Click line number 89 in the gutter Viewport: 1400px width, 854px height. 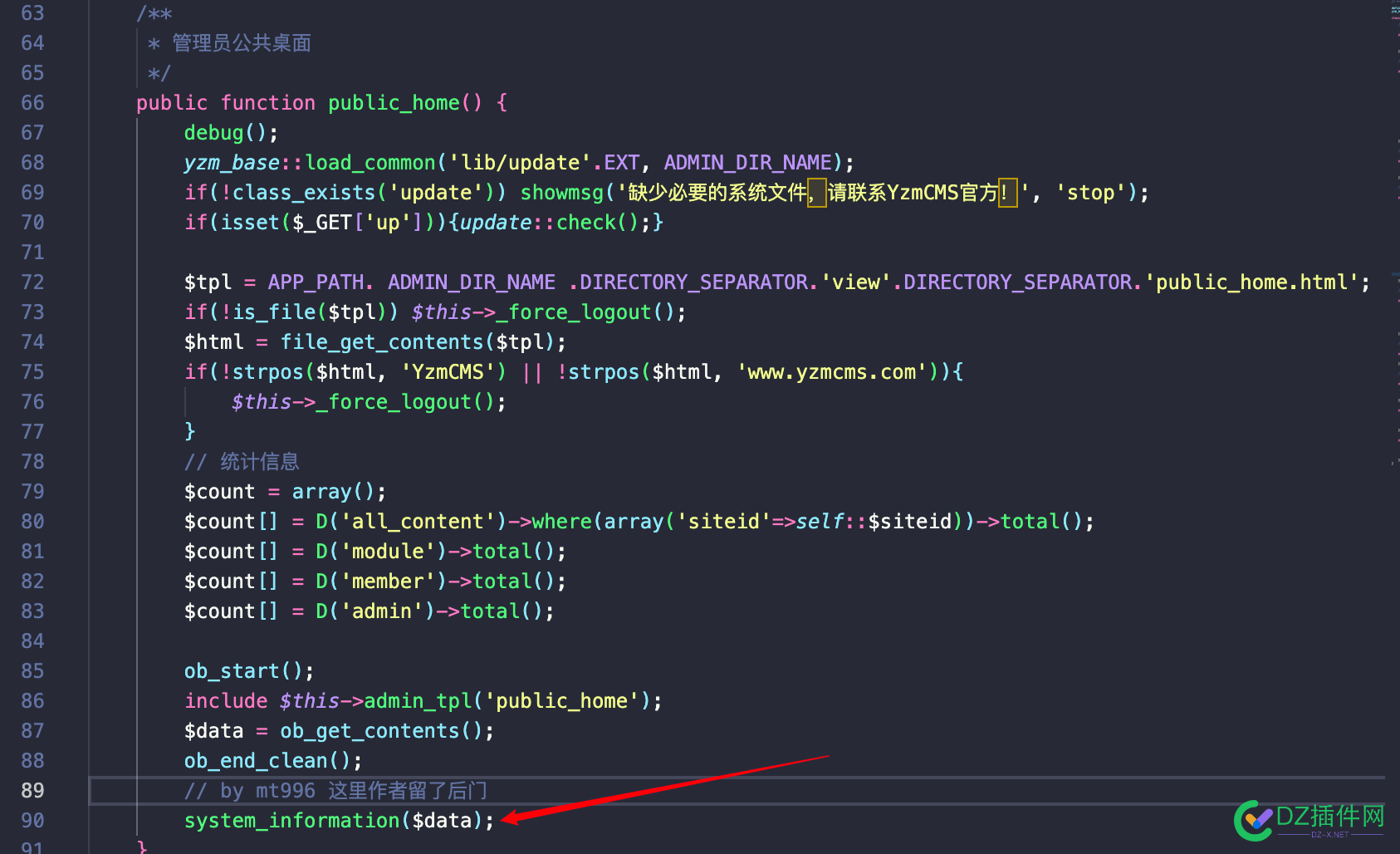tap(33, 791)
